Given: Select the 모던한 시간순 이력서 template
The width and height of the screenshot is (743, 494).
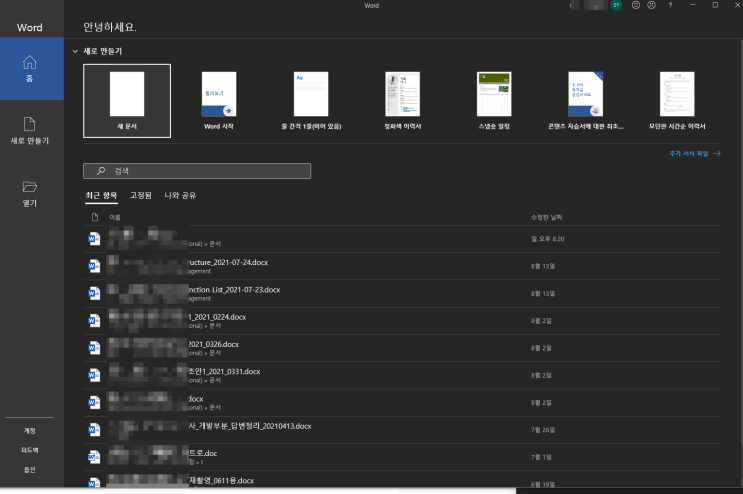Looking at the screenshot, I should [677, 101].
